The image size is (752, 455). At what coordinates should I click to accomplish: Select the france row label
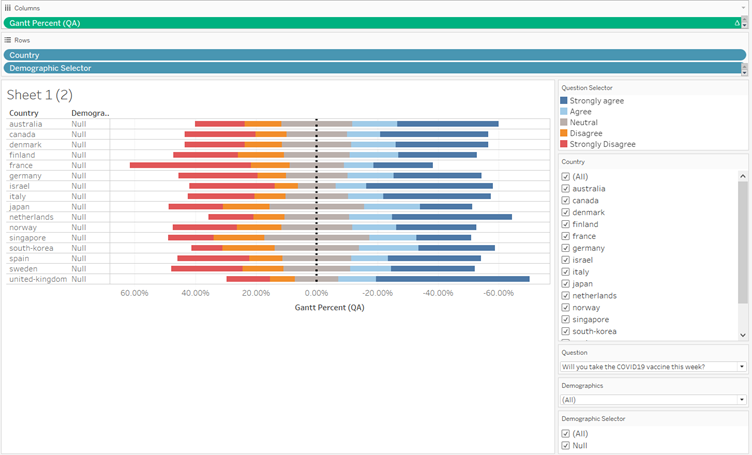pyautogui.click(x=21, y=165)
